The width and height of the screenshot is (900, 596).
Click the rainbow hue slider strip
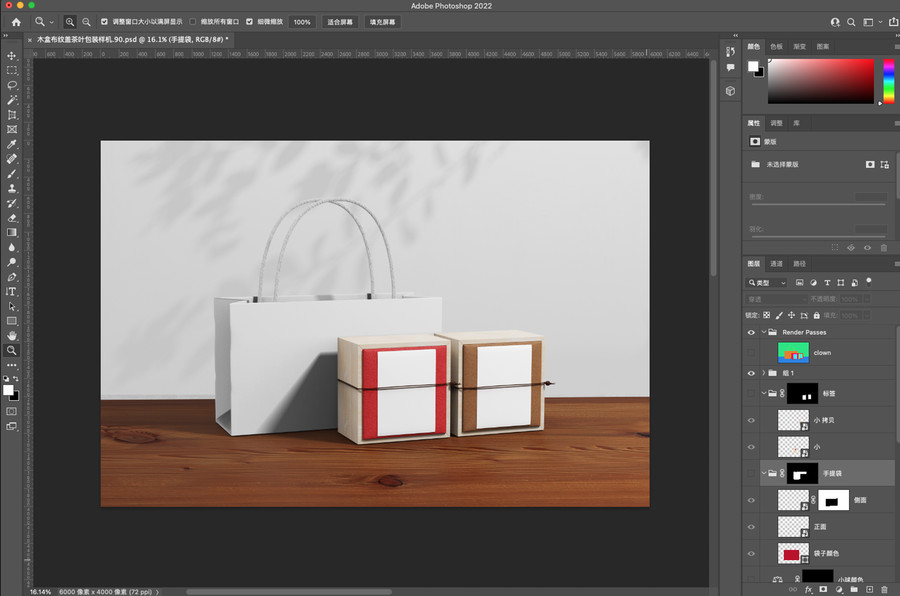click(889, 81)
